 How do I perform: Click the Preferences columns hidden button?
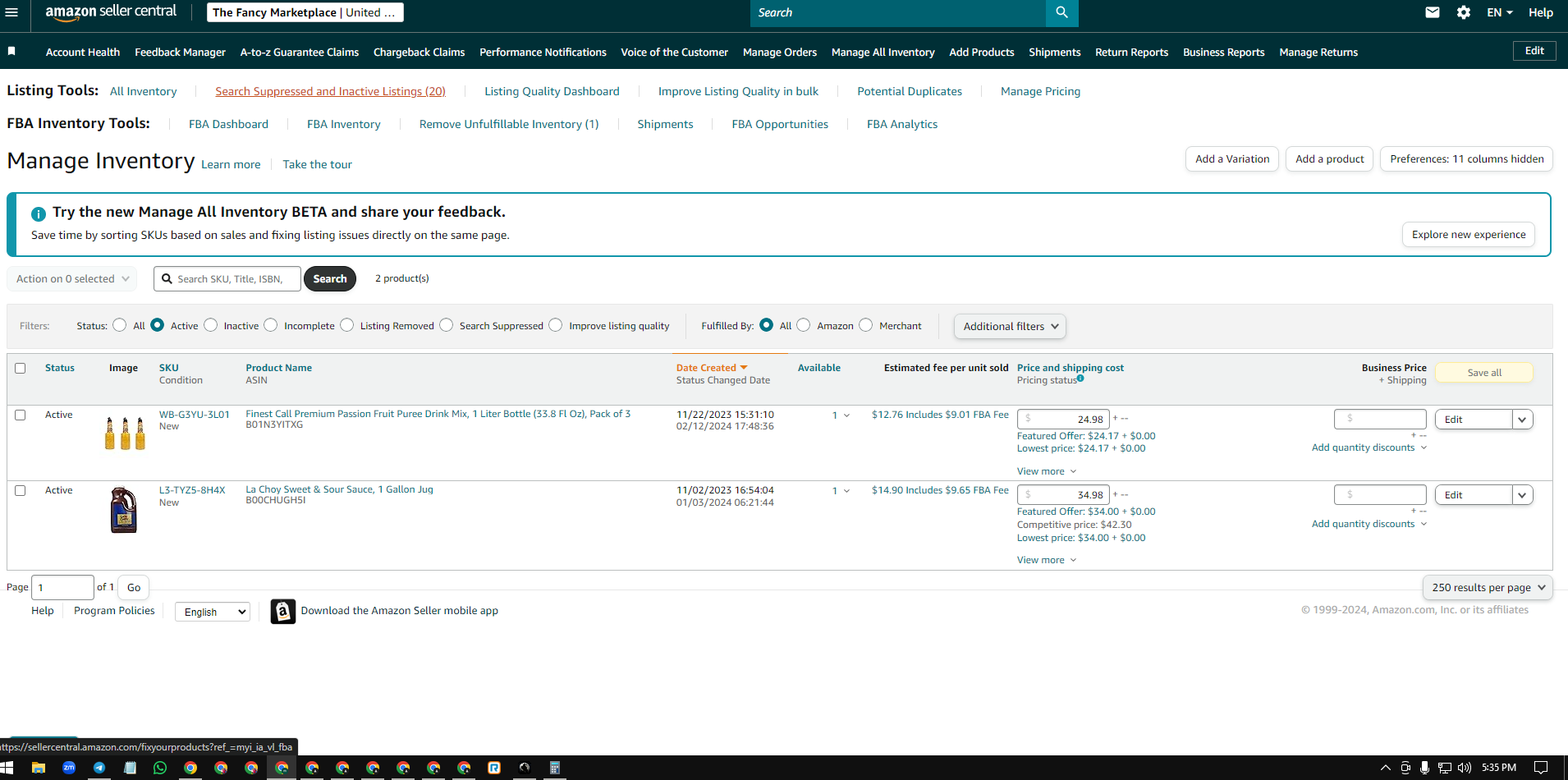[x=1467, y=158]
